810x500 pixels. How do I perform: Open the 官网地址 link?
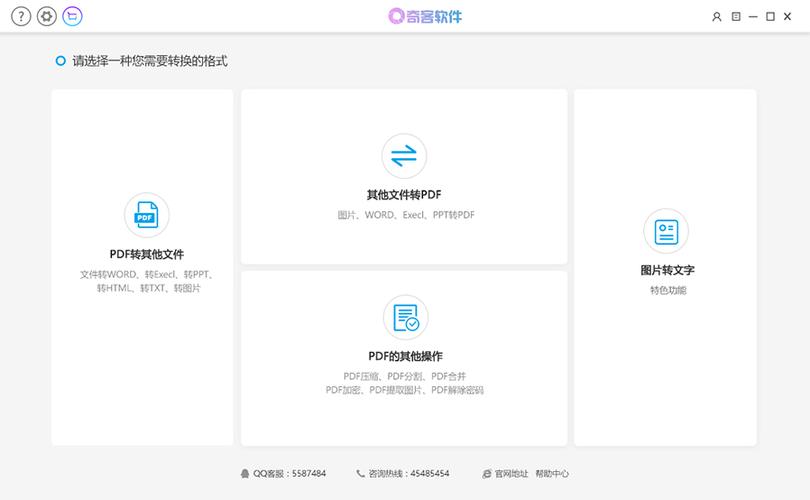point(511,474)
